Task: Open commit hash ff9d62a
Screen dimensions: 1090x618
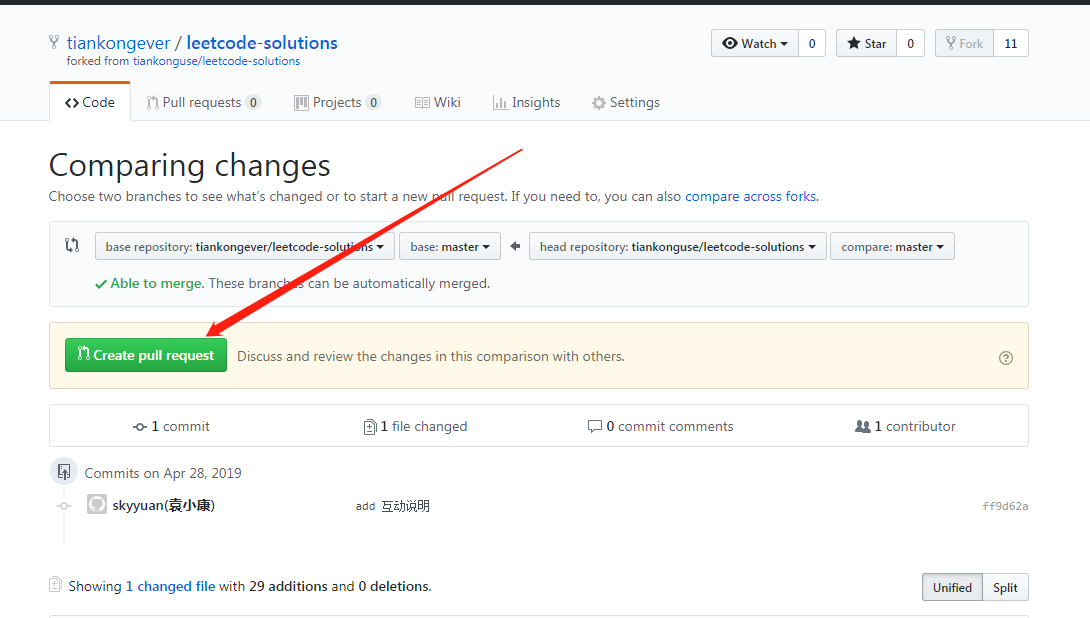Action: (x=1005, y=506)
